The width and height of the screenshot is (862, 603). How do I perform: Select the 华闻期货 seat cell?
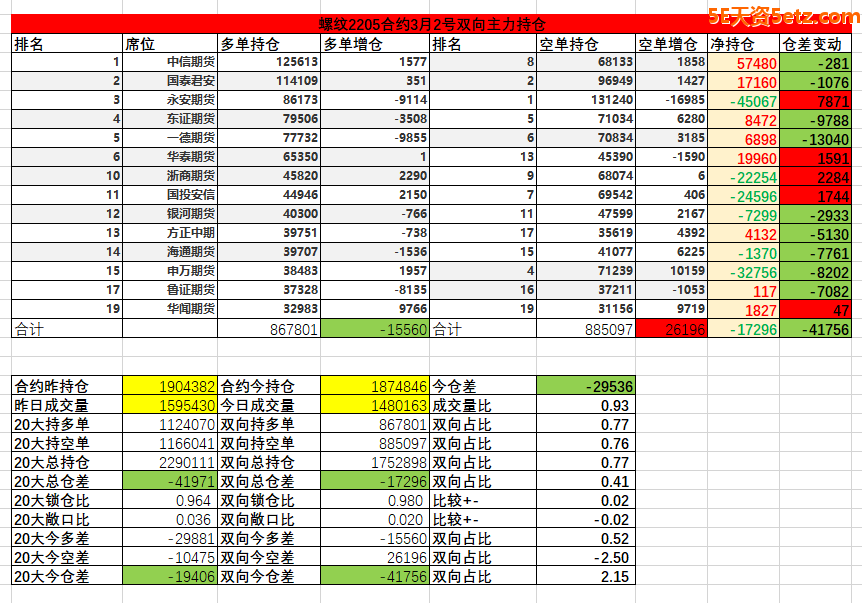click(x=169, y=309)
